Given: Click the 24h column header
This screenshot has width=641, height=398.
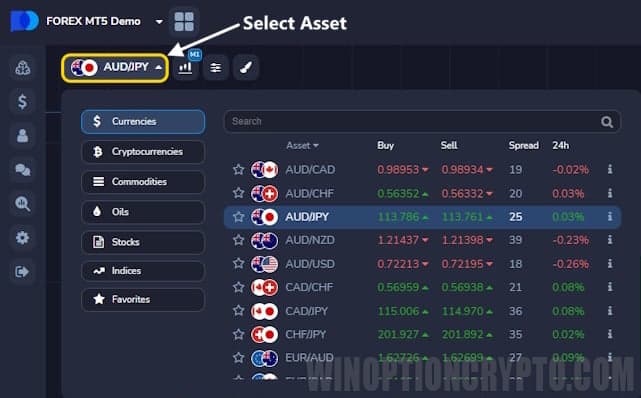Looking at the screenshot, I should click(560, 145).
